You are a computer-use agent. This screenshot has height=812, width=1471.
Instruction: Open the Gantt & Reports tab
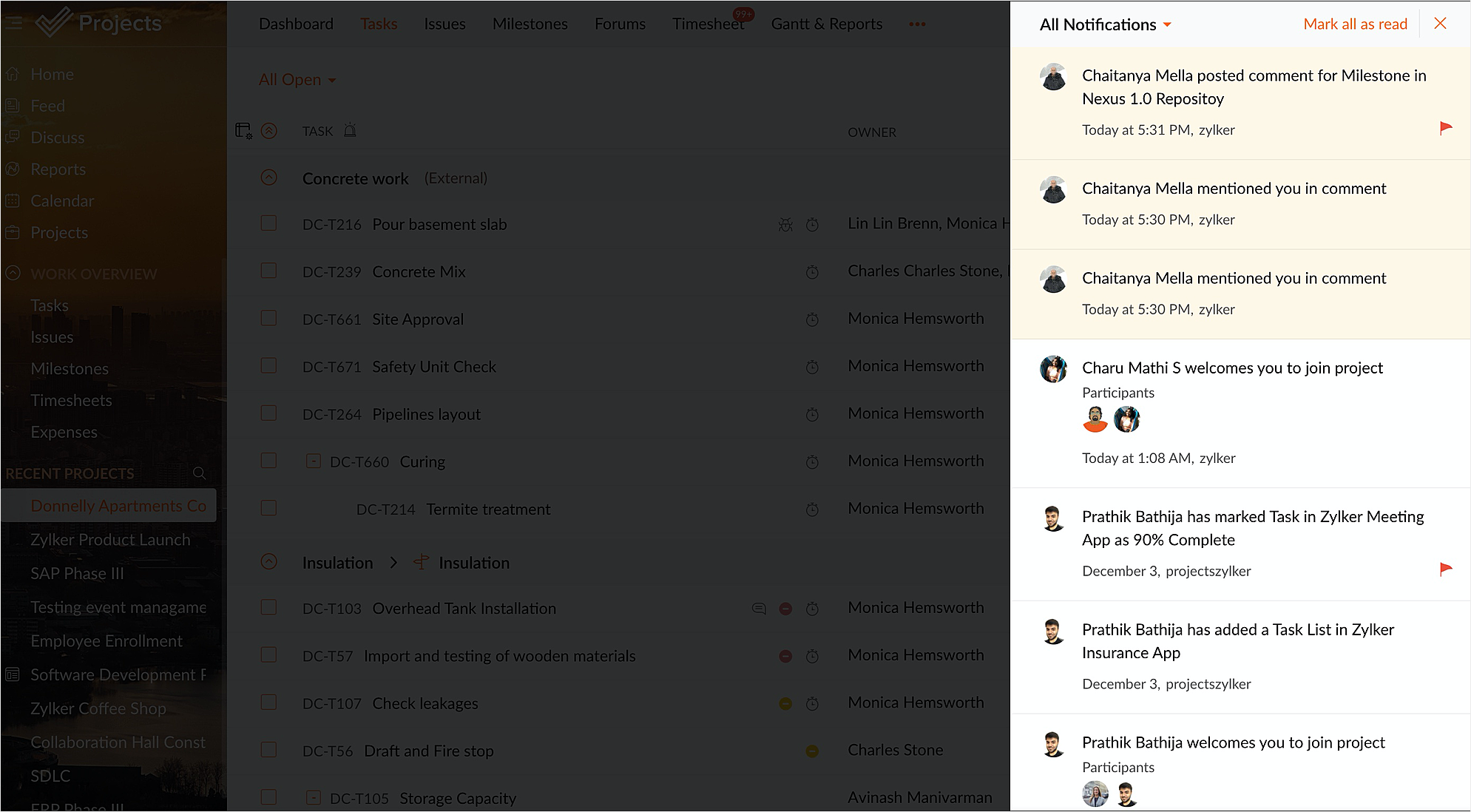[826, 24]
